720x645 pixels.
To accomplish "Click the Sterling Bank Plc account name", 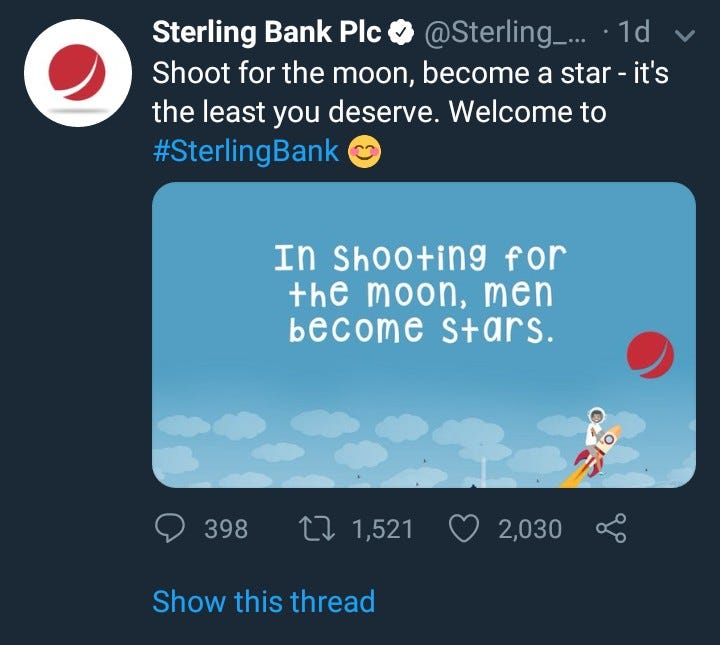I will coord(267,33).
